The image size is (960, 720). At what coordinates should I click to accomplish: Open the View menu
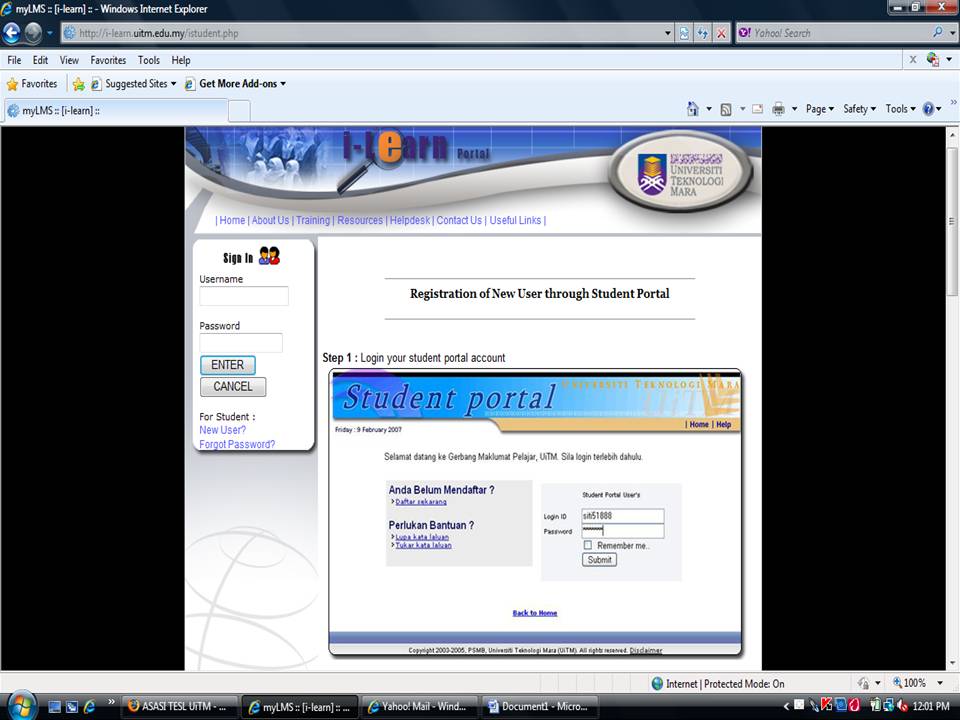tap(69, 60)
